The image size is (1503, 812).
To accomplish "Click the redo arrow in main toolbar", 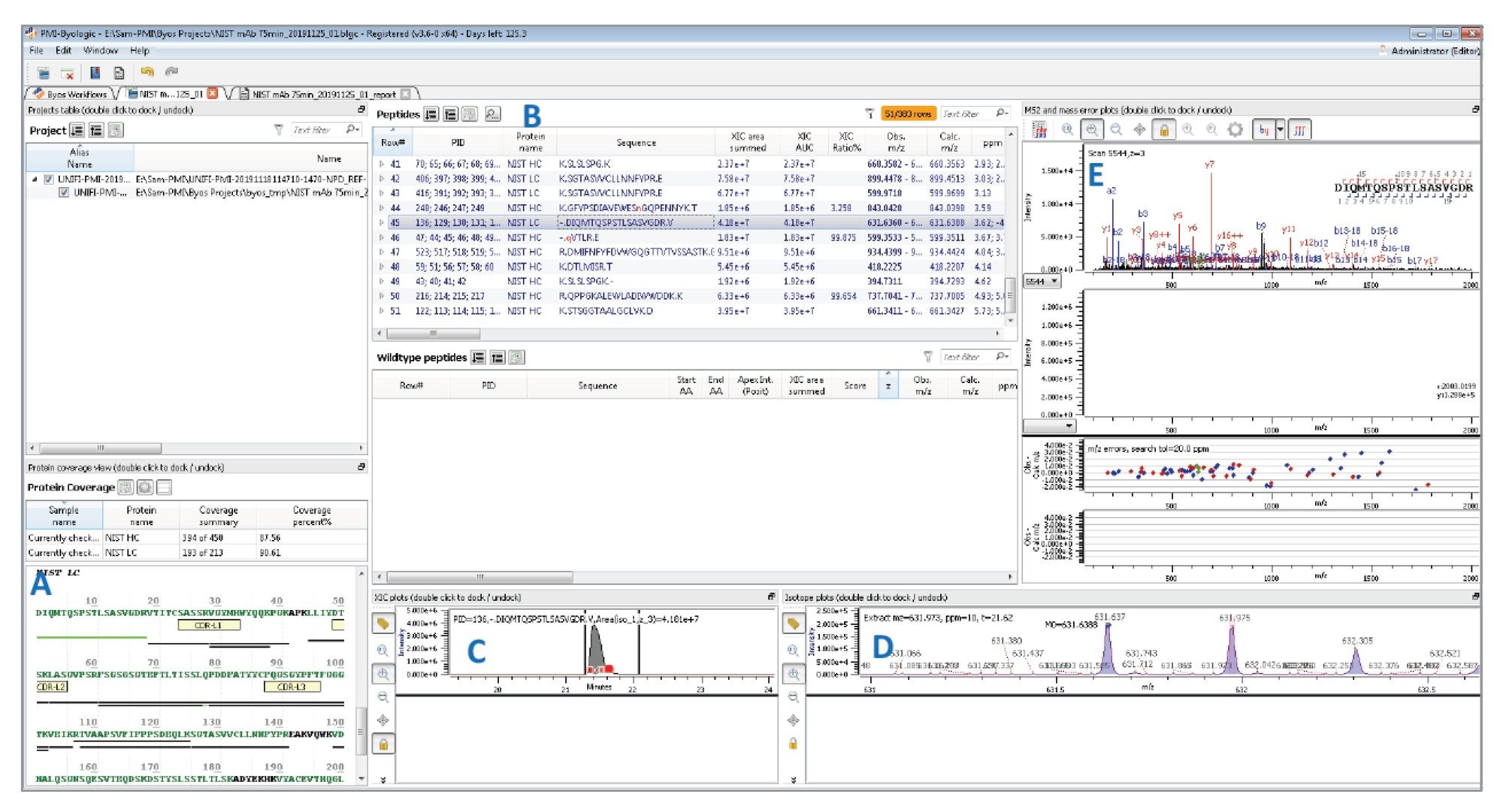I will pos(171,72).
